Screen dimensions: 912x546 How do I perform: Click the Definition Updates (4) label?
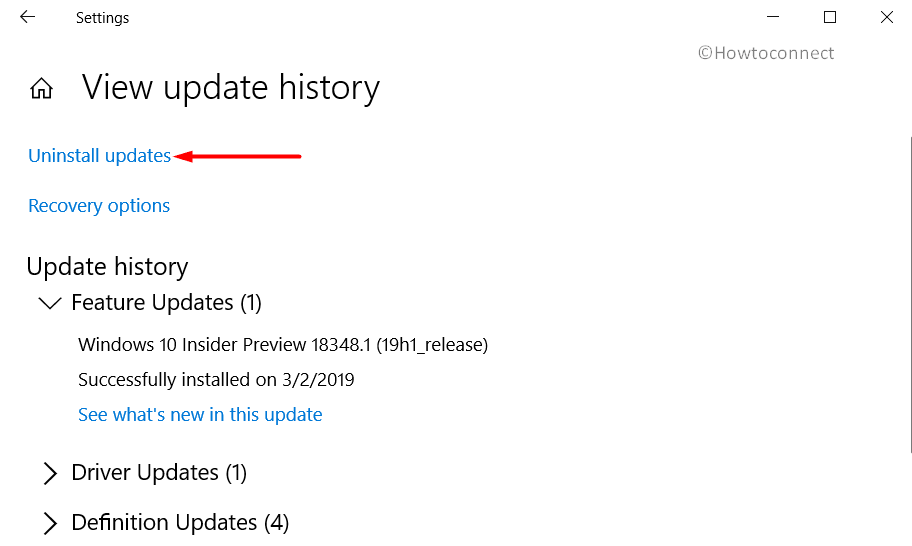point(180,522)
